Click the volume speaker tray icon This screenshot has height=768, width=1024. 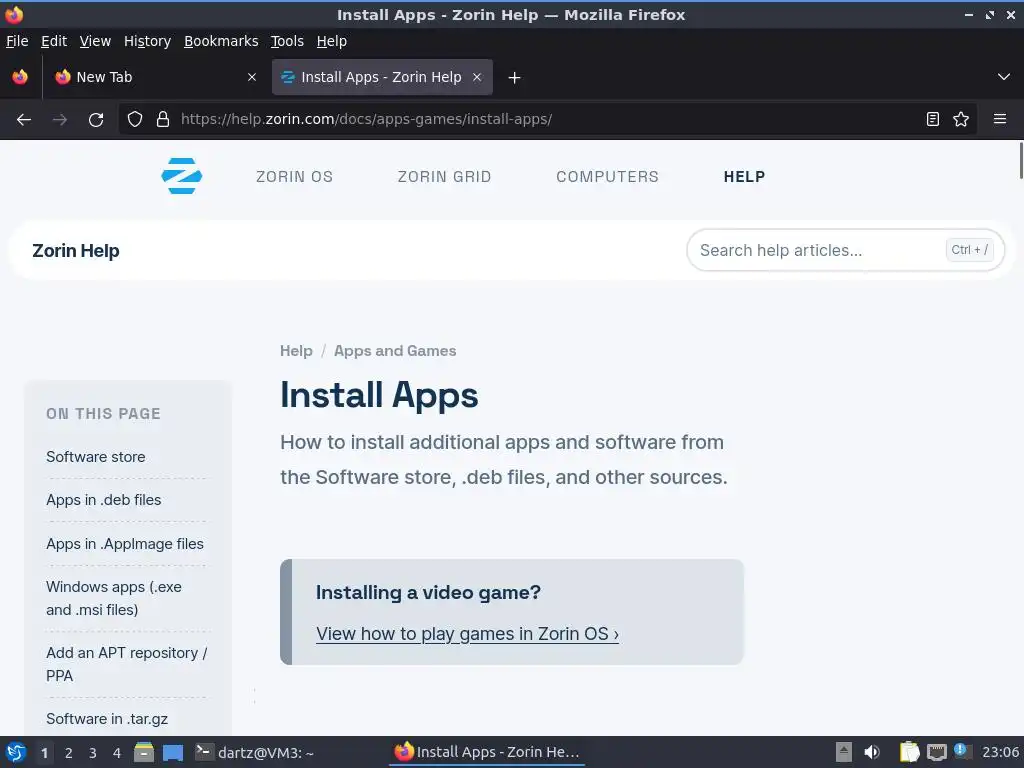point(872,752)
